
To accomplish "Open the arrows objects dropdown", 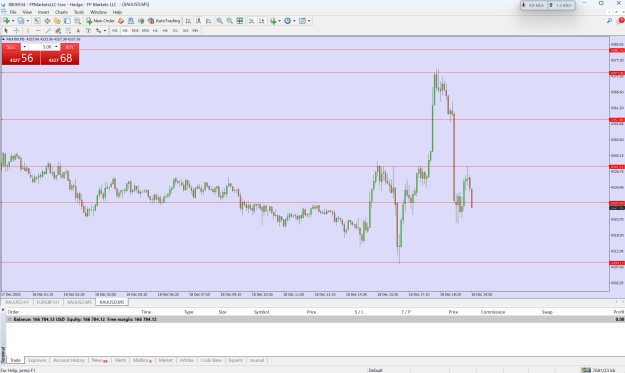I will point(105,30).
